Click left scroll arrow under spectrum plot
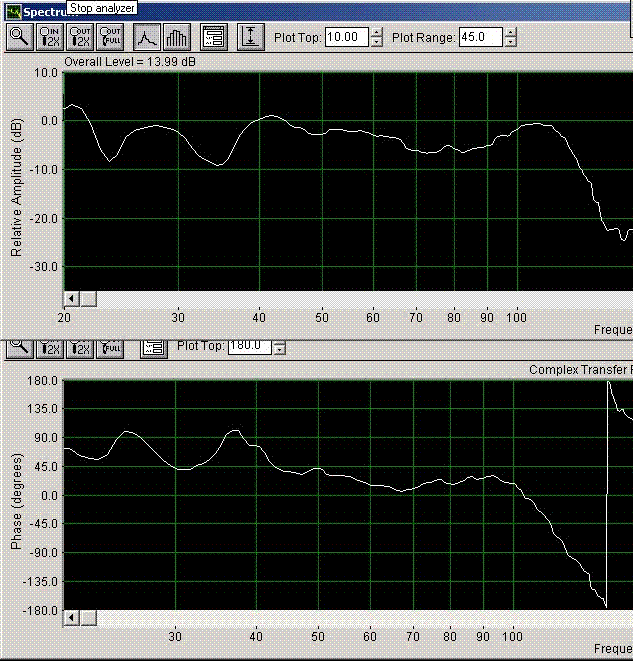This screenshot has height=661, width=633. click(x=72, y=299)
